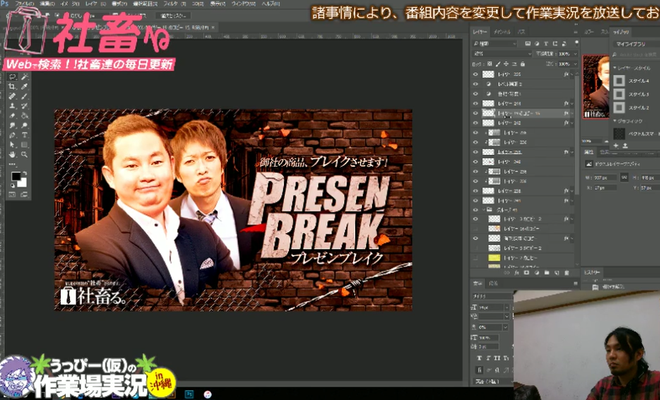Select the Path Selection arrow tool

coord(11,145)
